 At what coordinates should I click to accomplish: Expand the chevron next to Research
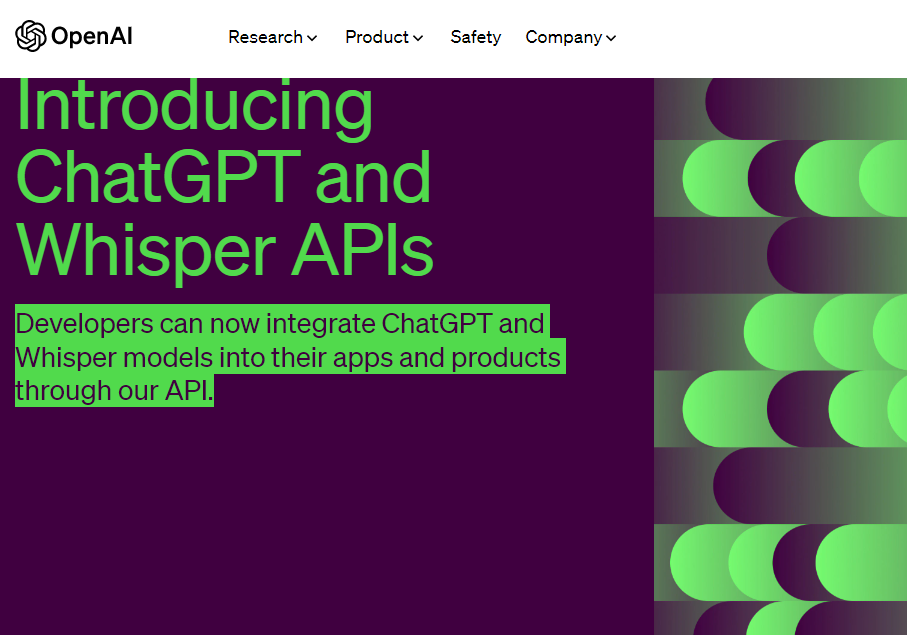tap(312, 38)
